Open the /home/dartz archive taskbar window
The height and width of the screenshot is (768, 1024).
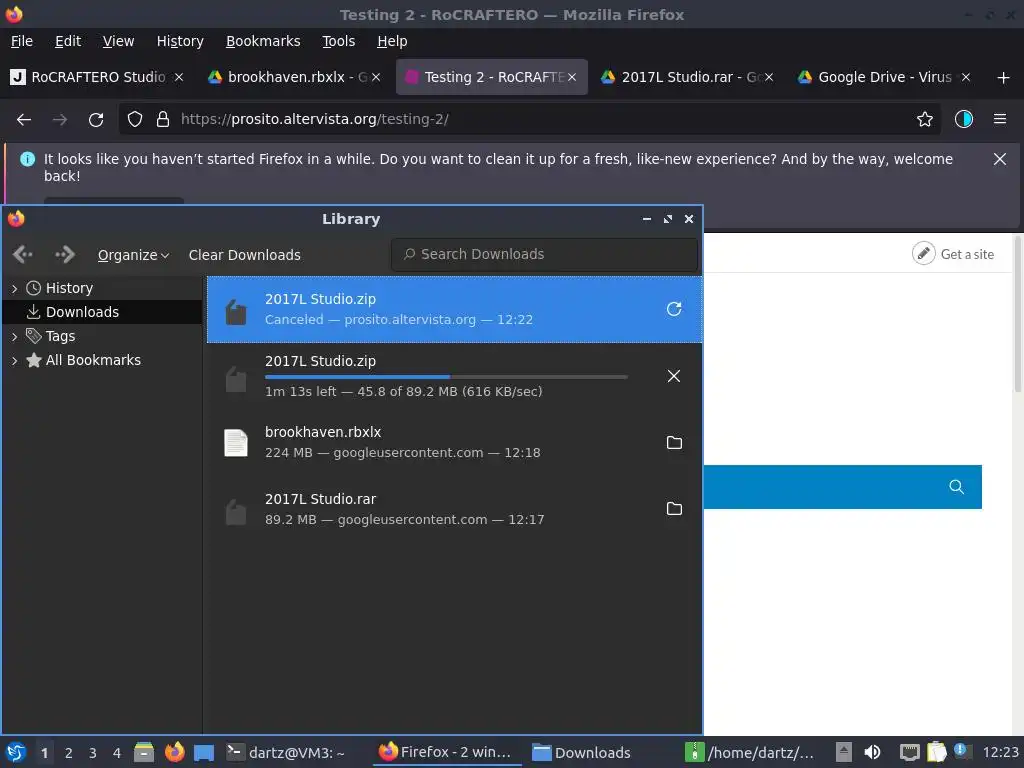(x=750, y=752)
